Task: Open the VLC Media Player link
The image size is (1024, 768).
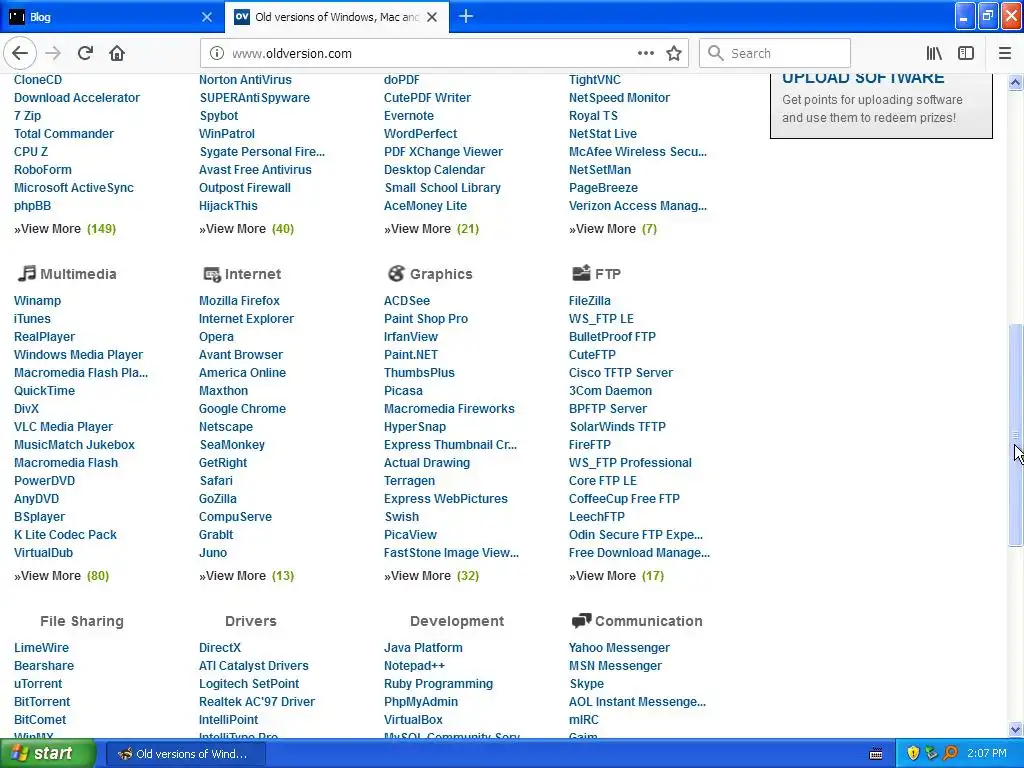Action: (63, 426)
